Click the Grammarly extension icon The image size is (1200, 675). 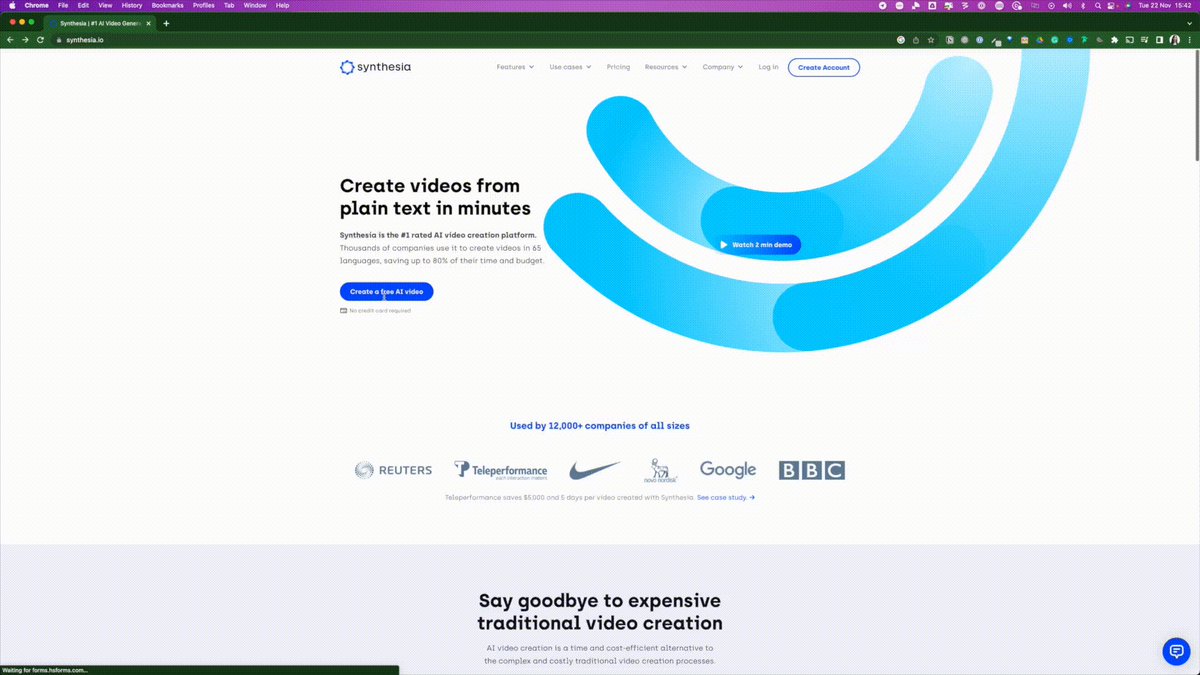pos(1054,40)
